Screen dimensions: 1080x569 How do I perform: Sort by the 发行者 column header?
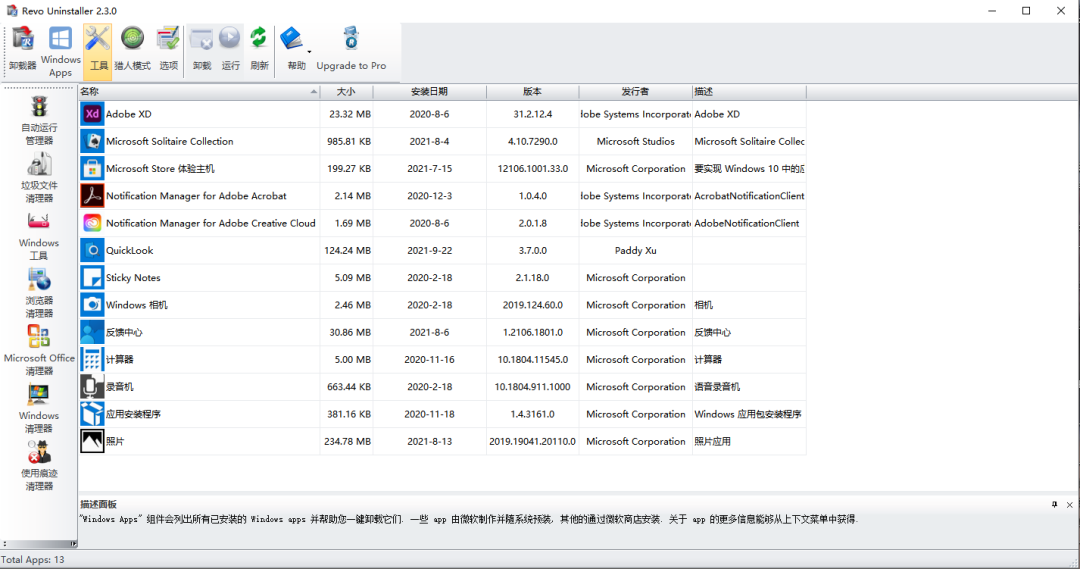coord(635,92)
